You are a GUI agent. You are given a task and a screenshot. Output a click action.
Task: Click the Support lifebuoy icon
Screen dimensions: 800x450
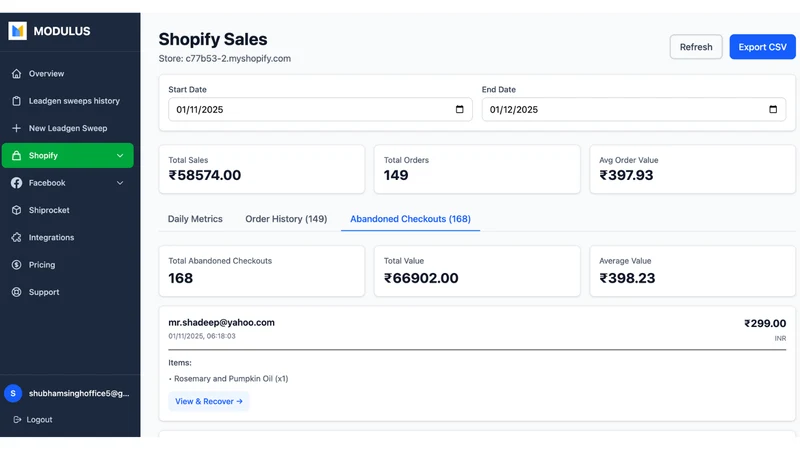[16, 292]
